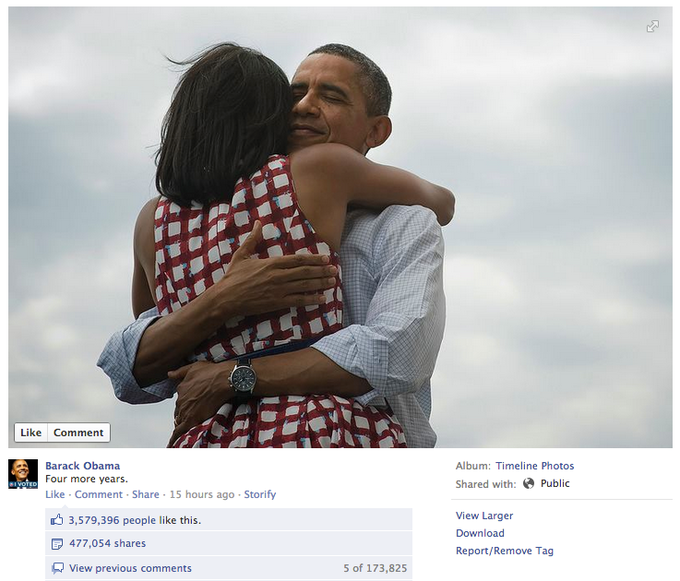The width and height of the screenshot is (680, 581).
Task: Open the Timeline Photos album link
Action: pos(535,466)
